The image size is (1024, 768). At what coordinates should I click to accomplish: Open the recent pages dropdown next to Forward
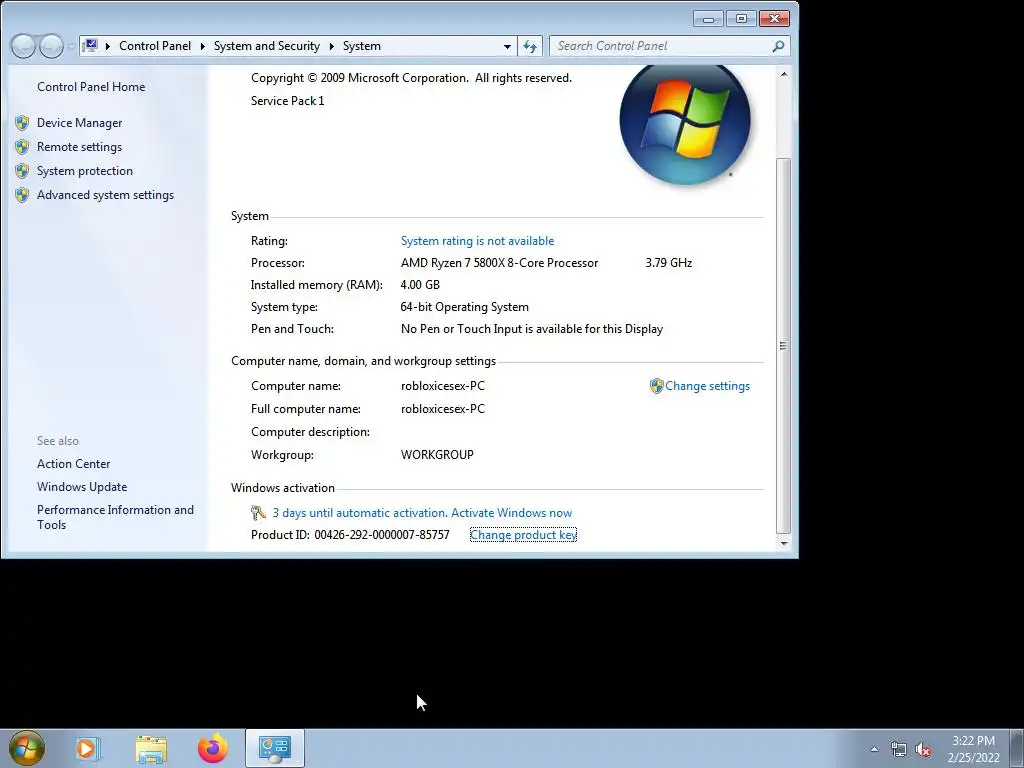click(x=71, y=46)
